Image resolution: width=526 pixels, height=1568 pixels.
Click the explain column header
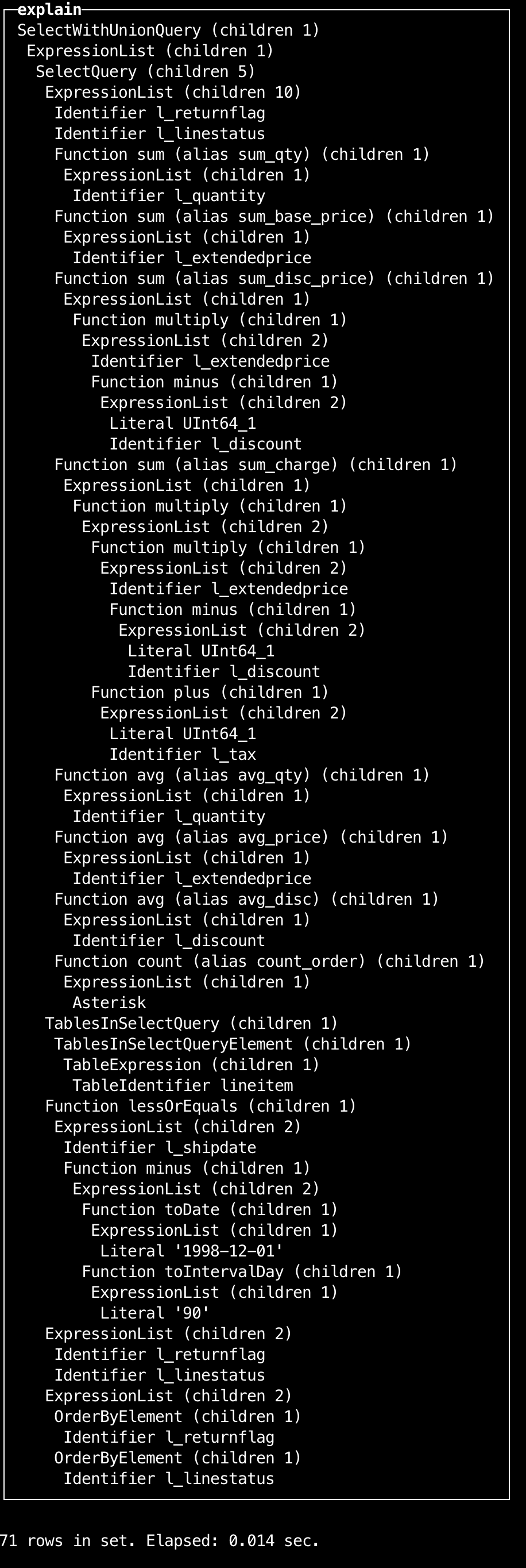49,9
